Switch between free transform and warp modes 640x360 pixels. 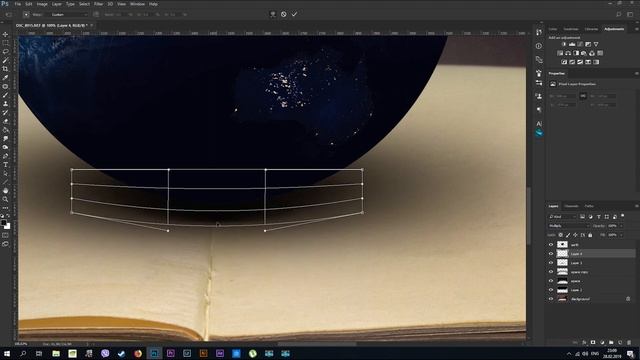[273, 14]
